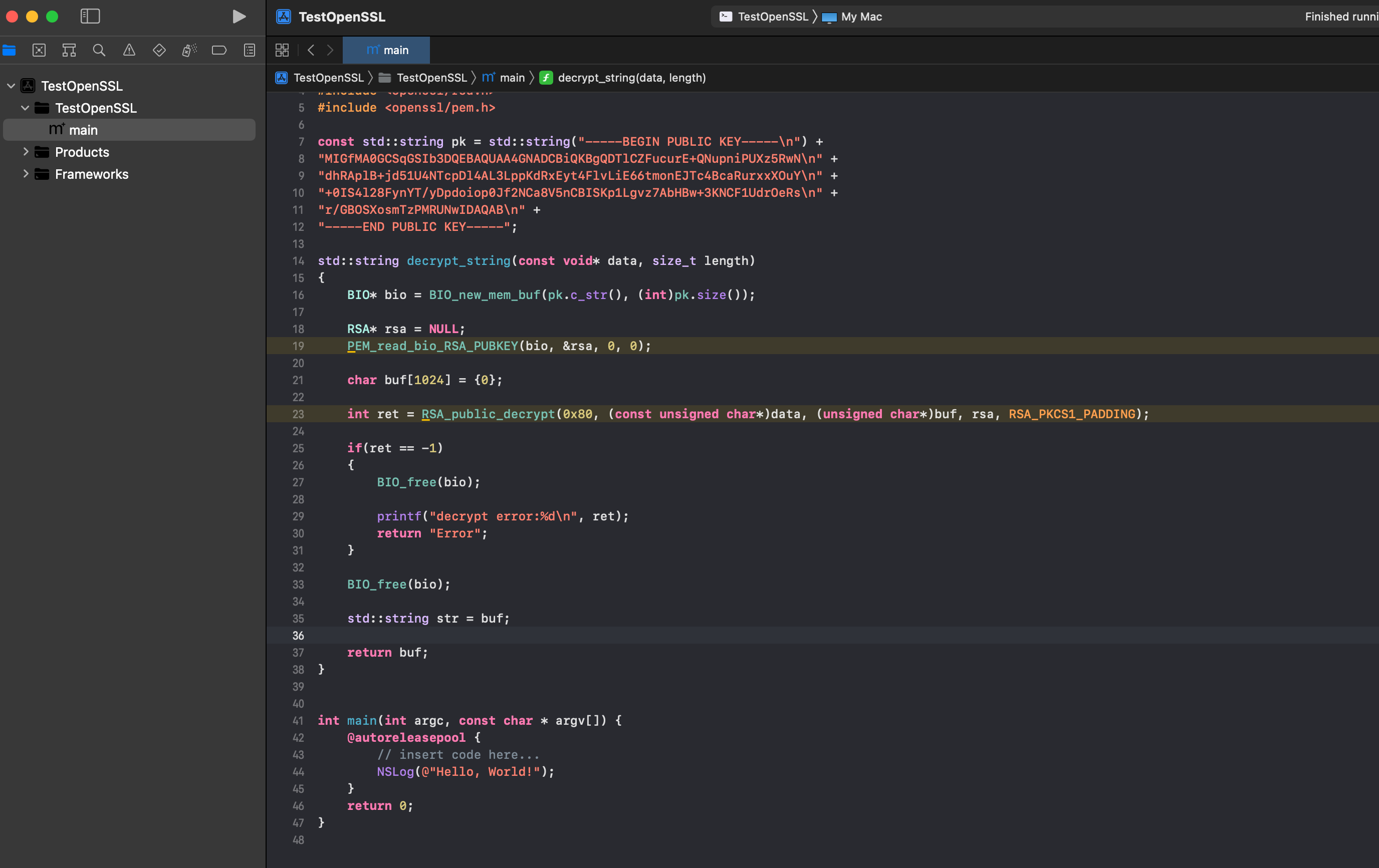Click the NSLog Hello World line
The width and height of the screenshot is (1379, 868).
click(x=466, y=772)
